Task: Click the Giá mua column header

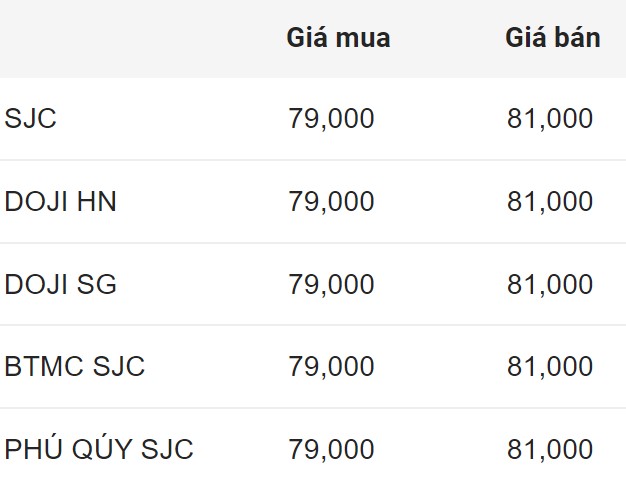Action: (338, 39)
